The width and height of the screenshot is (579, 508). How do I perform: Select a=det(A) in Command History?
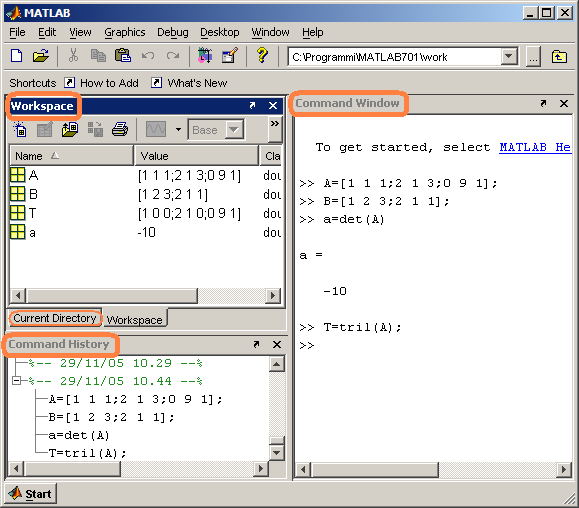[x=79, y=435]
